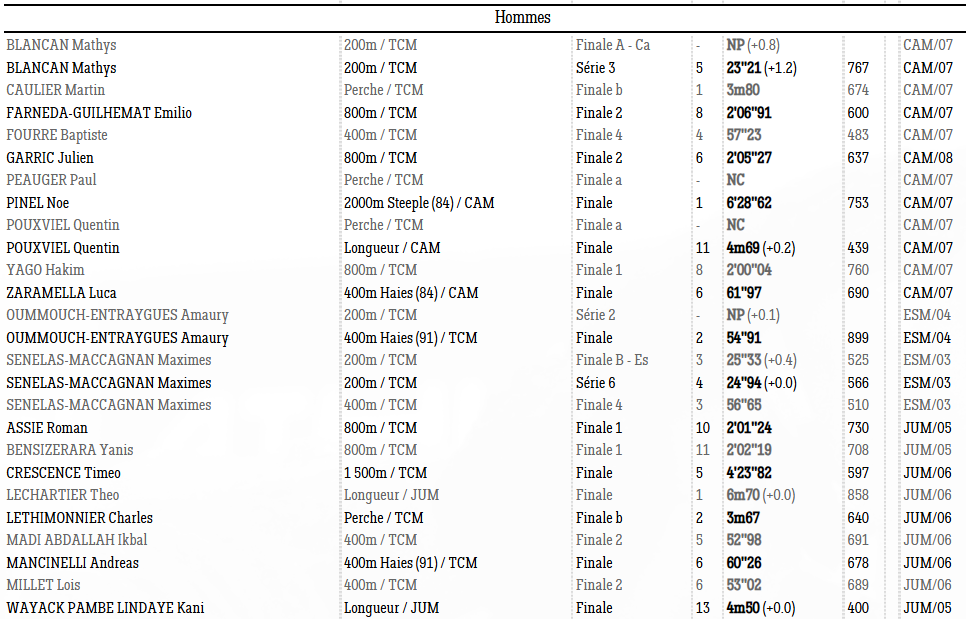Screen dimensions: 966x619
Task: Click GARRIC Julien name
Action: click(x=50, y=158)
